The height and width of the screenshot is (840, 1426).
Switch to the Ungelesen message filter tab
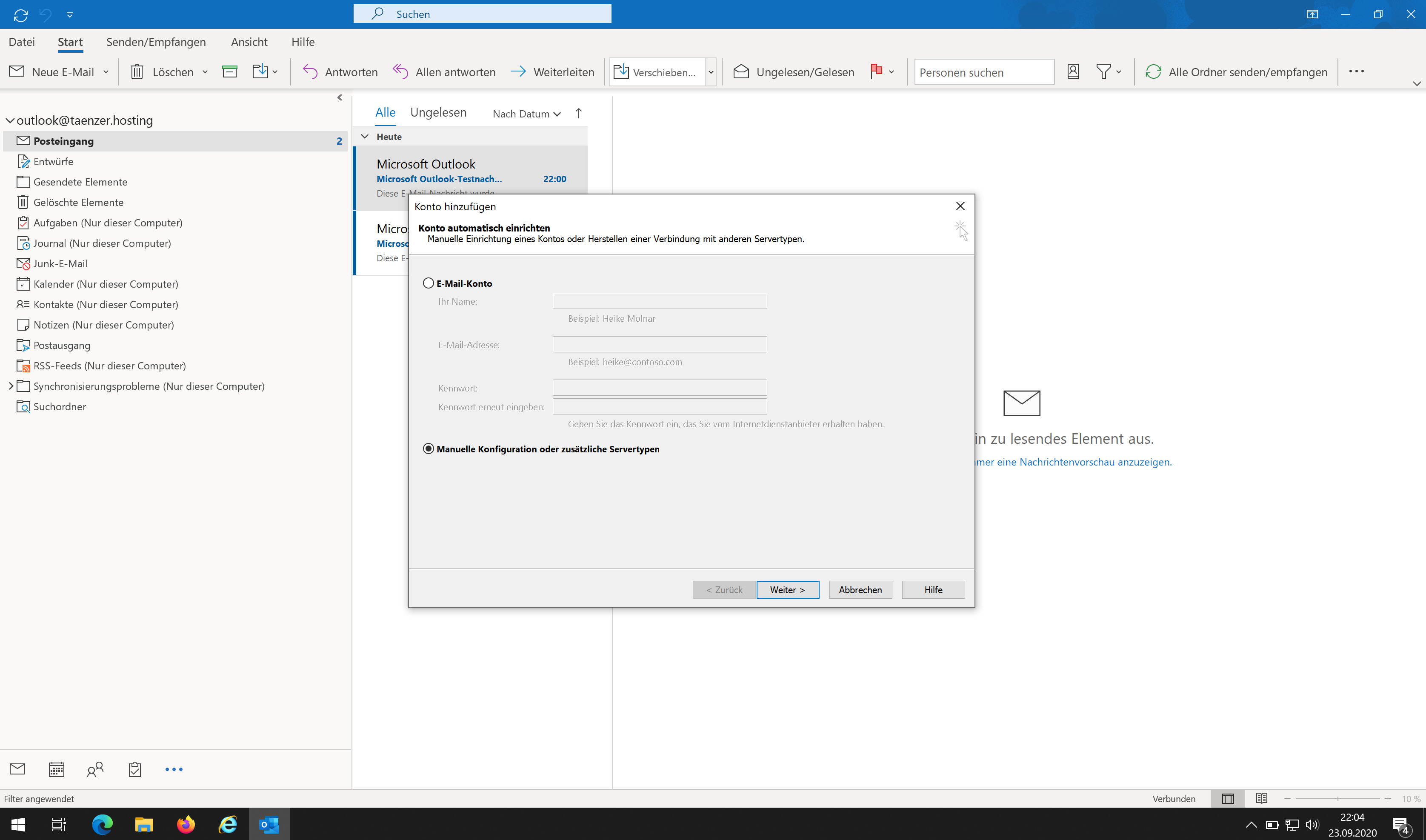[438, 113]
